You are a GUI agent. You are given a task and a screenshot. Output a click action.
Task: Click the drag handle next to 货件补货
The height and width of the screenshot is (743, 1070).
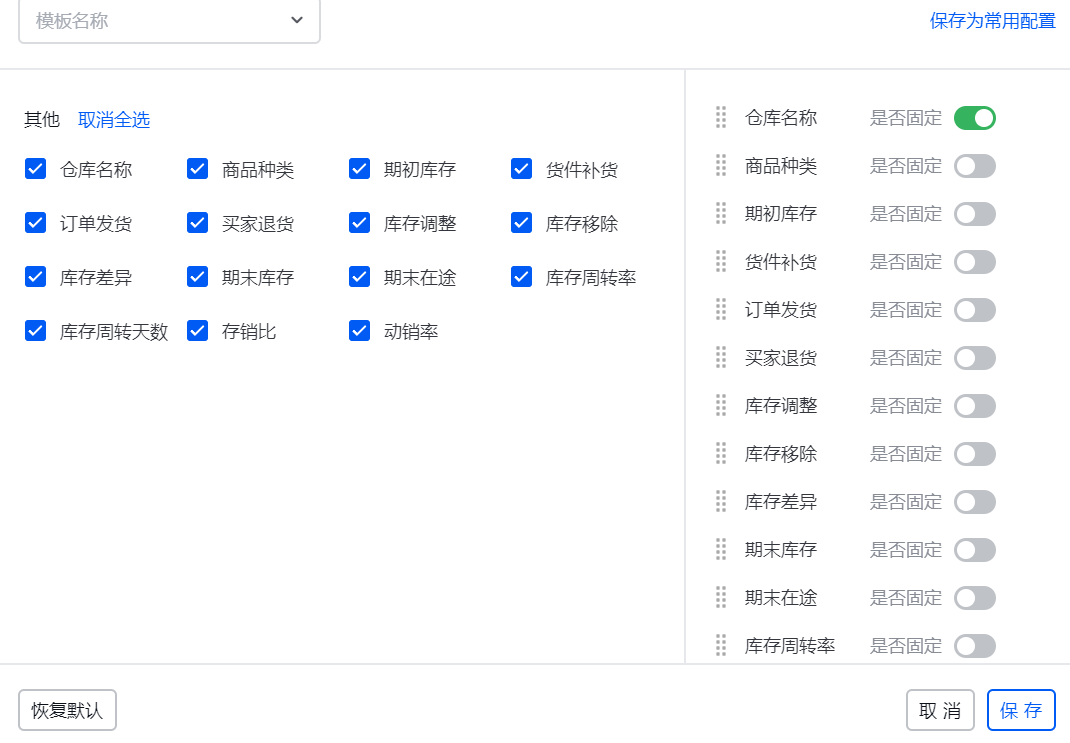[720, 262]
